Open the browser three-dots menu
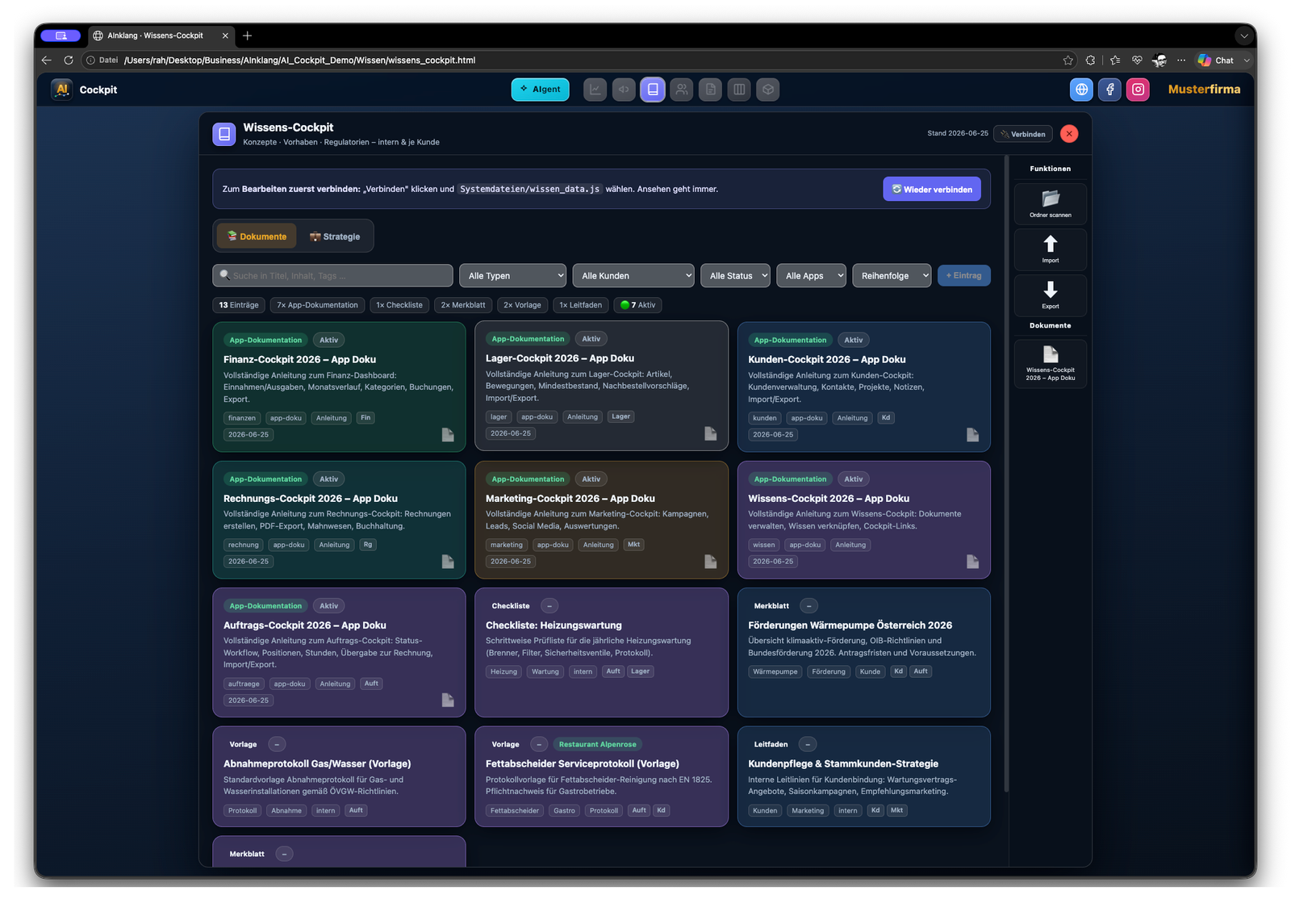 click(1181, 61)
